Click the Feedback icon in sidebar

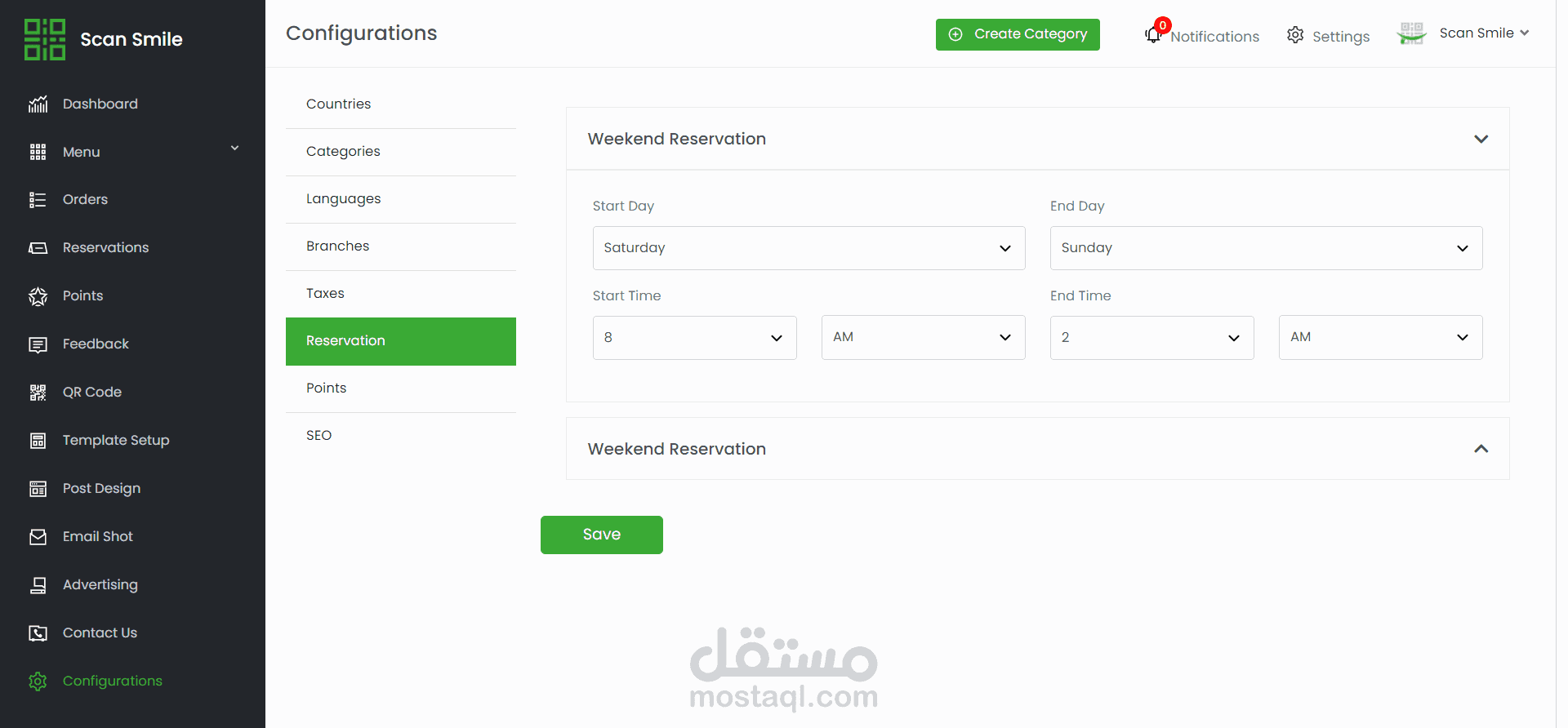click(38, 344)
